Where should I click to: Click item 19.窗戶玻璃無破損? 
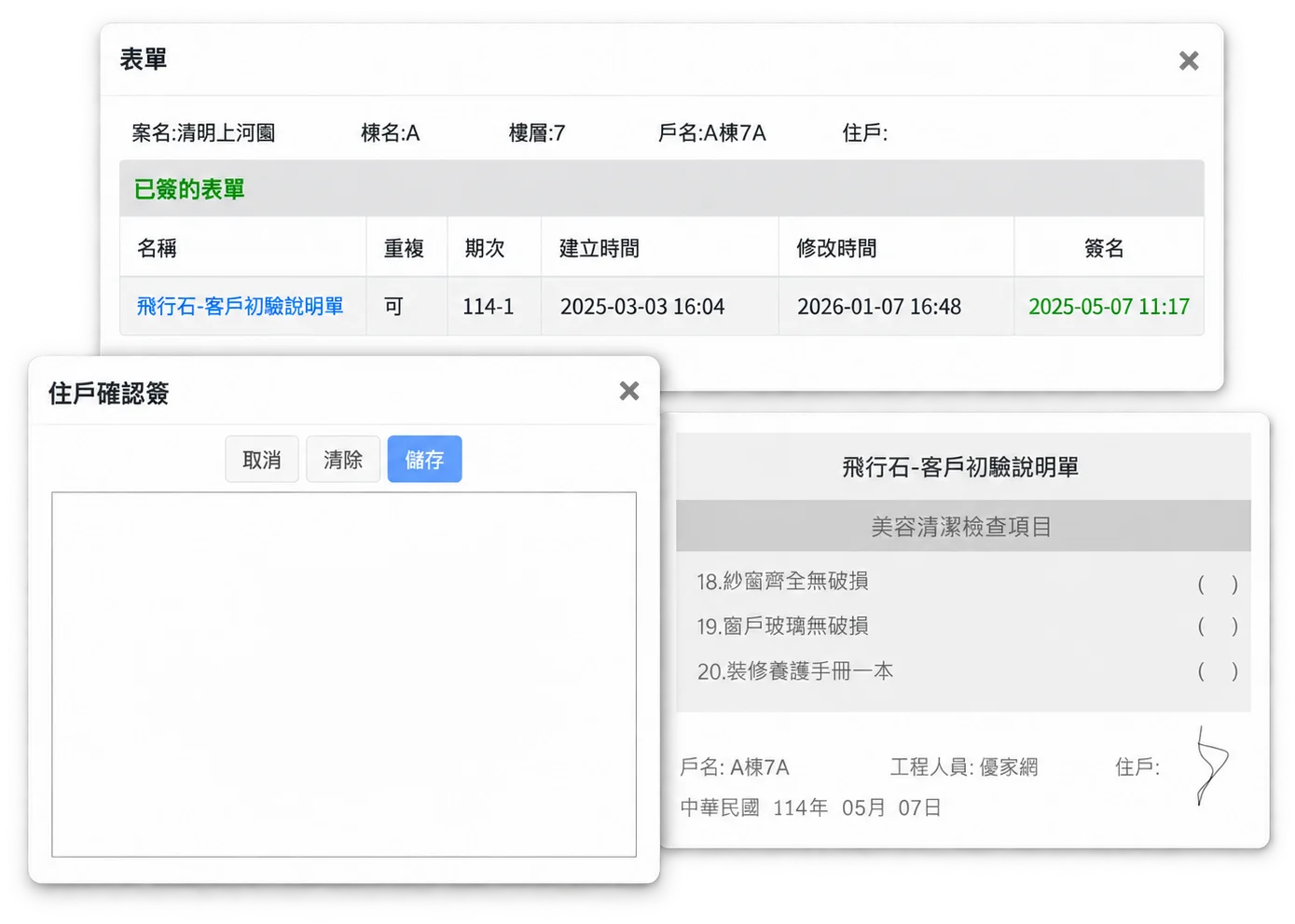click(783, 627)
